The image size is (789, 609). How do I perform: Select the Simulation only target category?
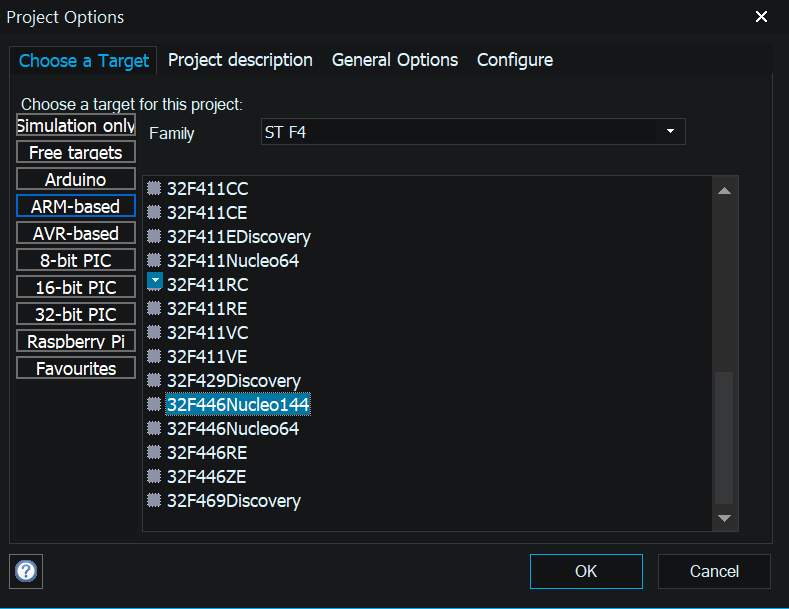tap(76, 125)
